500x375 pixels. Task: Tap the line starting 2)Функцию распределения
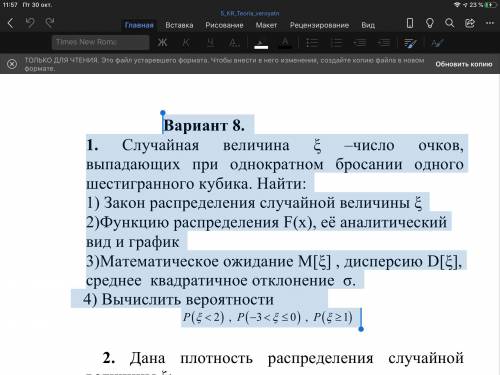[x=266, y=222]
